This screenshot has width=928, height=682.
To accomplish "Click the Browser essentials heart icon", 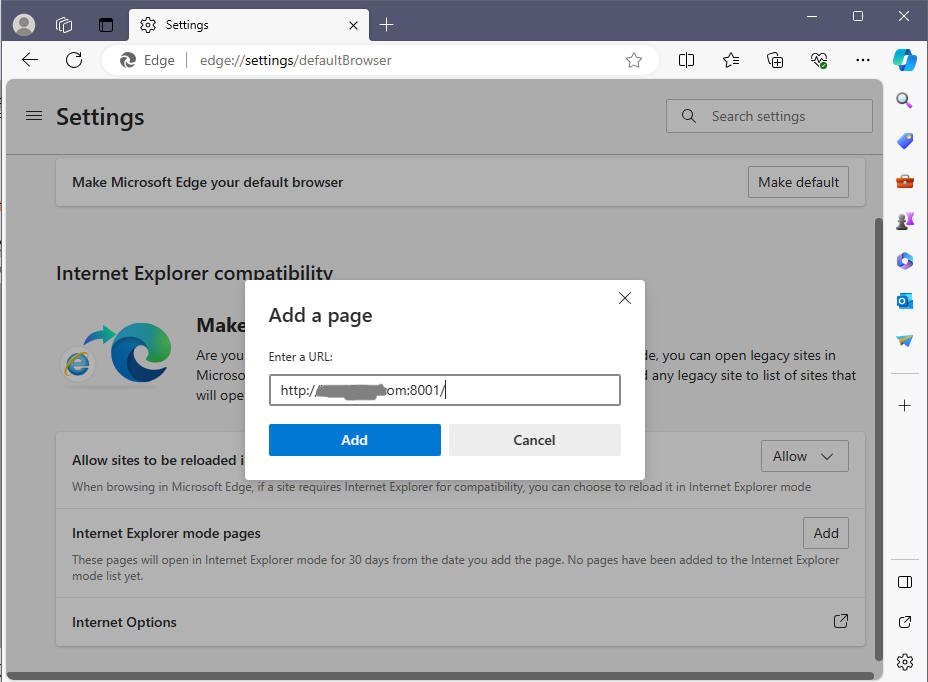I will click(819, 60).
